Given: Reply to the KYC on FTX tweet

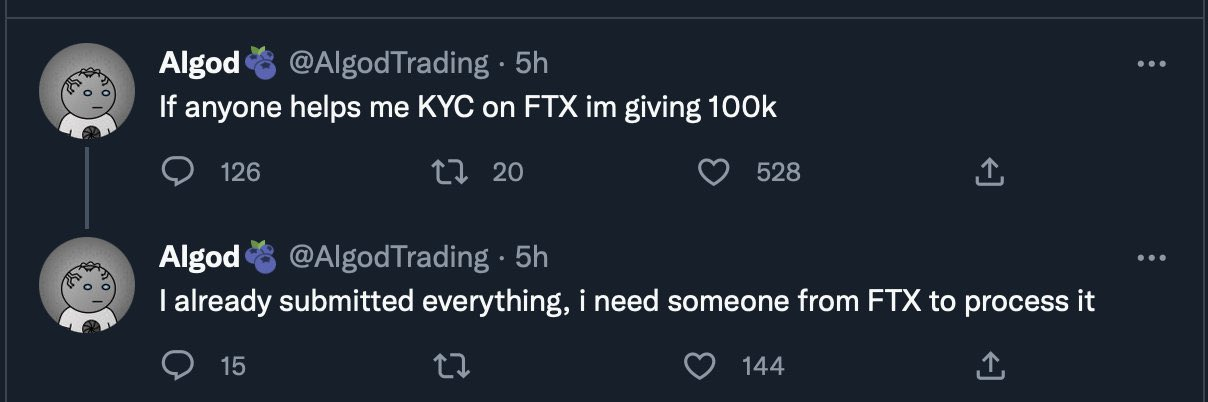Looking at the screenshot, I should click(177, 172).
